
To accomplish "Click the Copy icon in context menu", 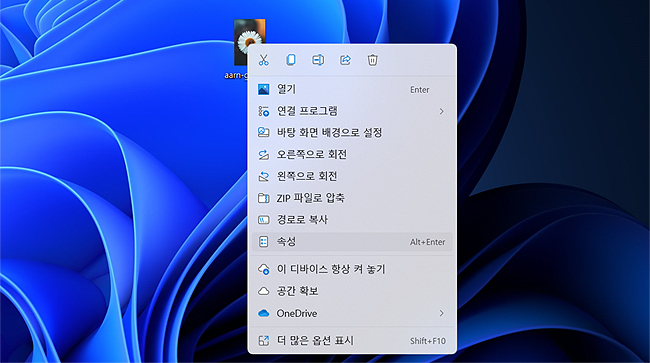I will (291, 60).
